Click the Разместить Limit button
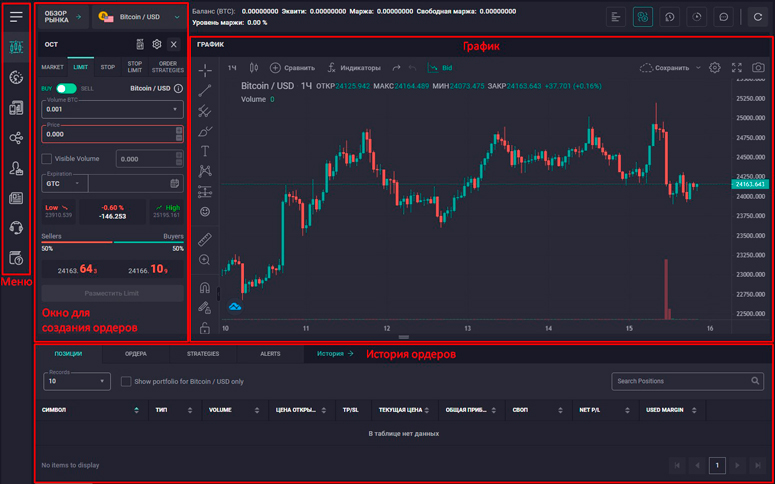Screen dimensions: 775x484 112,293
